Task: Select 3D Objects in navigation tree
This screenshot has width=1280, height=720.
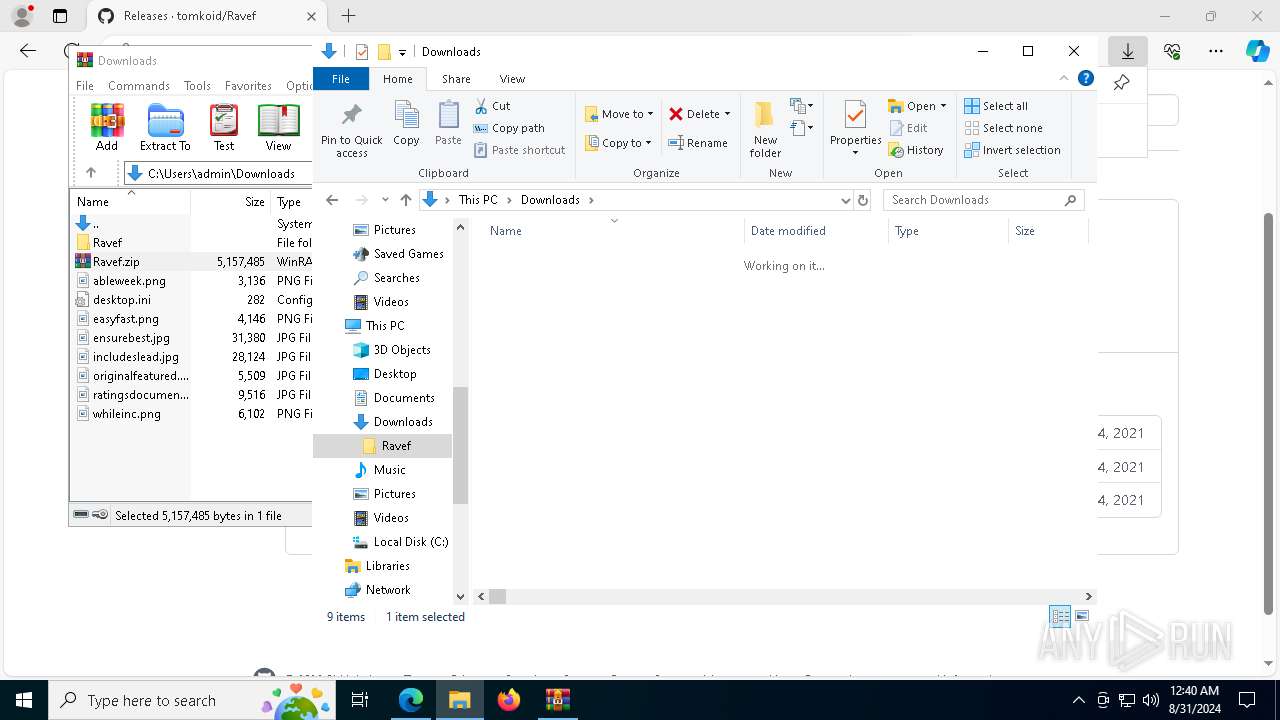Action: pos(391,350)
